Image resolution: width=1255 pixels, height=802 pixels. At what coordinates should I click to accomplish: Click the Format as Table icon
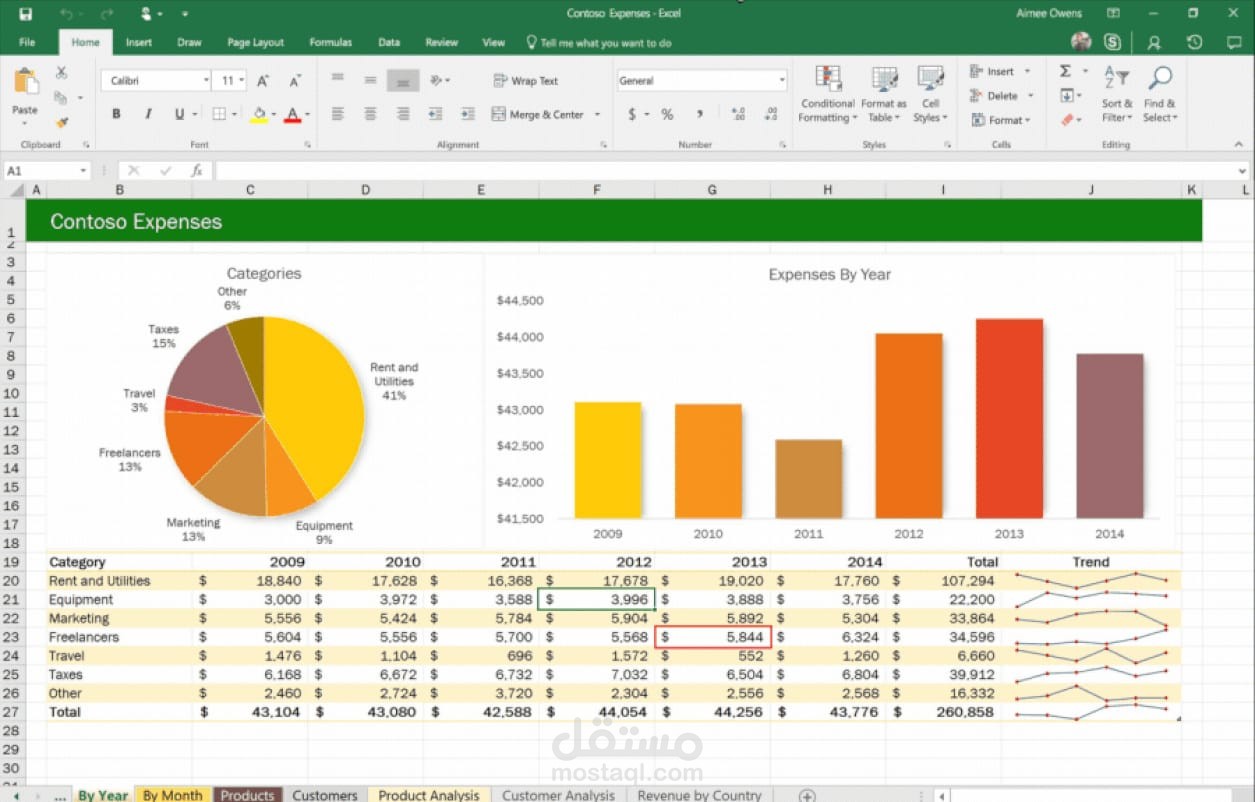tap(883, 80)
